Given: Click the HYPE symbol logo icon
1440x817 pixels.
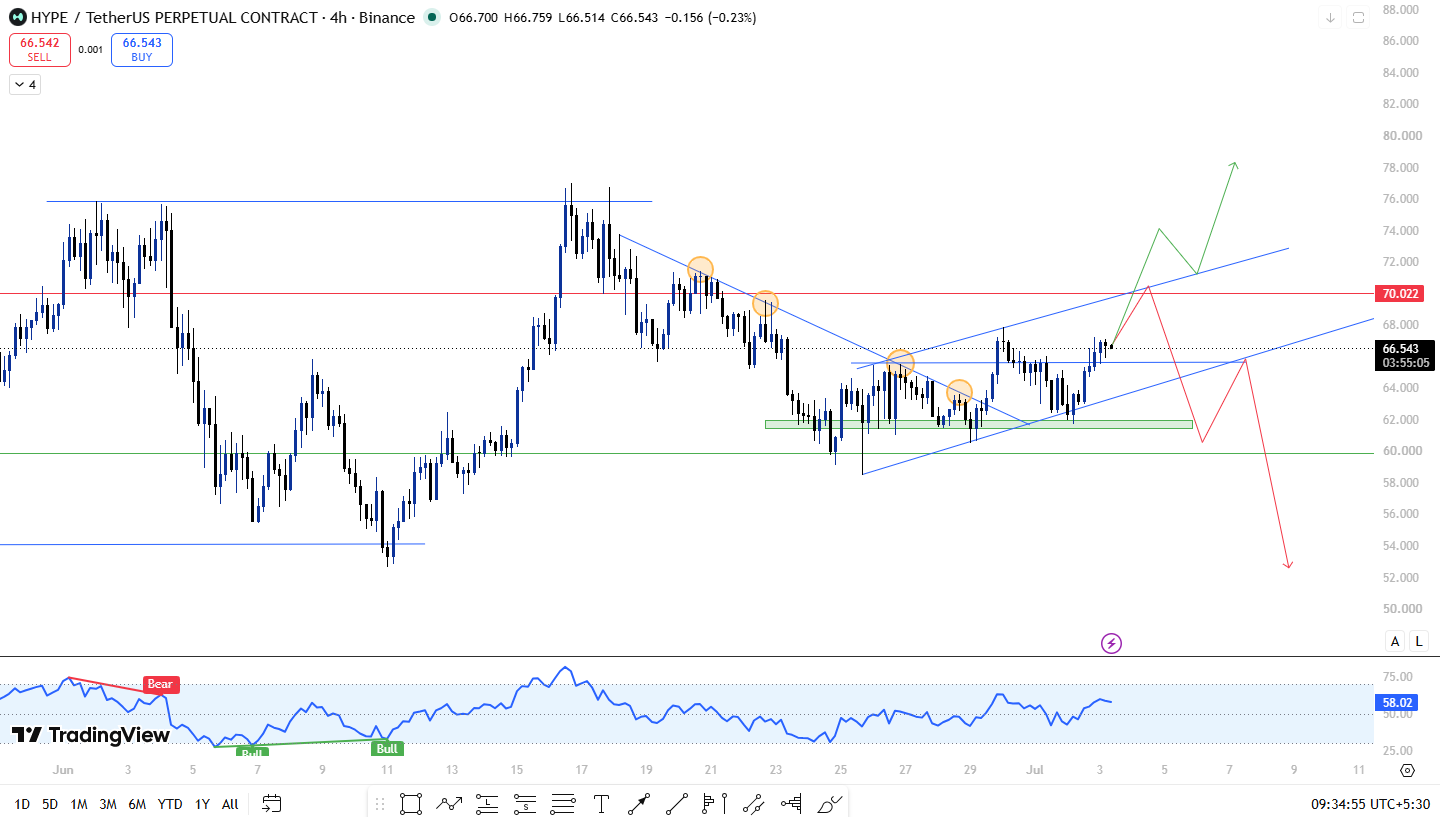Looking at the screenshot, I should point(18,17).
